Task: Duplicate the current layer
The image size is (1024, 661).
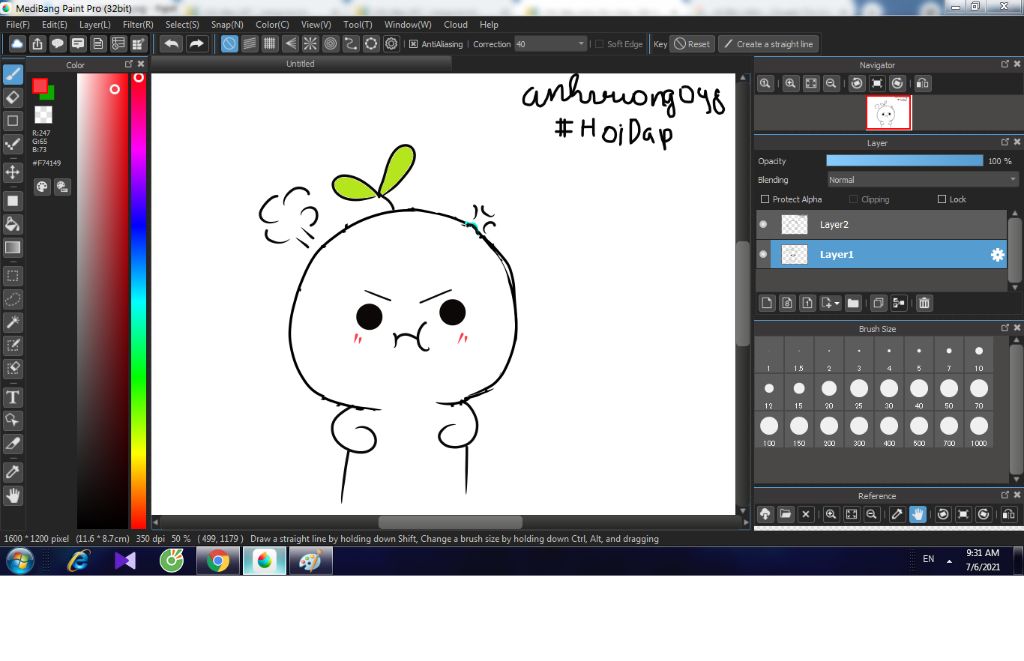Action: [878, 303]
